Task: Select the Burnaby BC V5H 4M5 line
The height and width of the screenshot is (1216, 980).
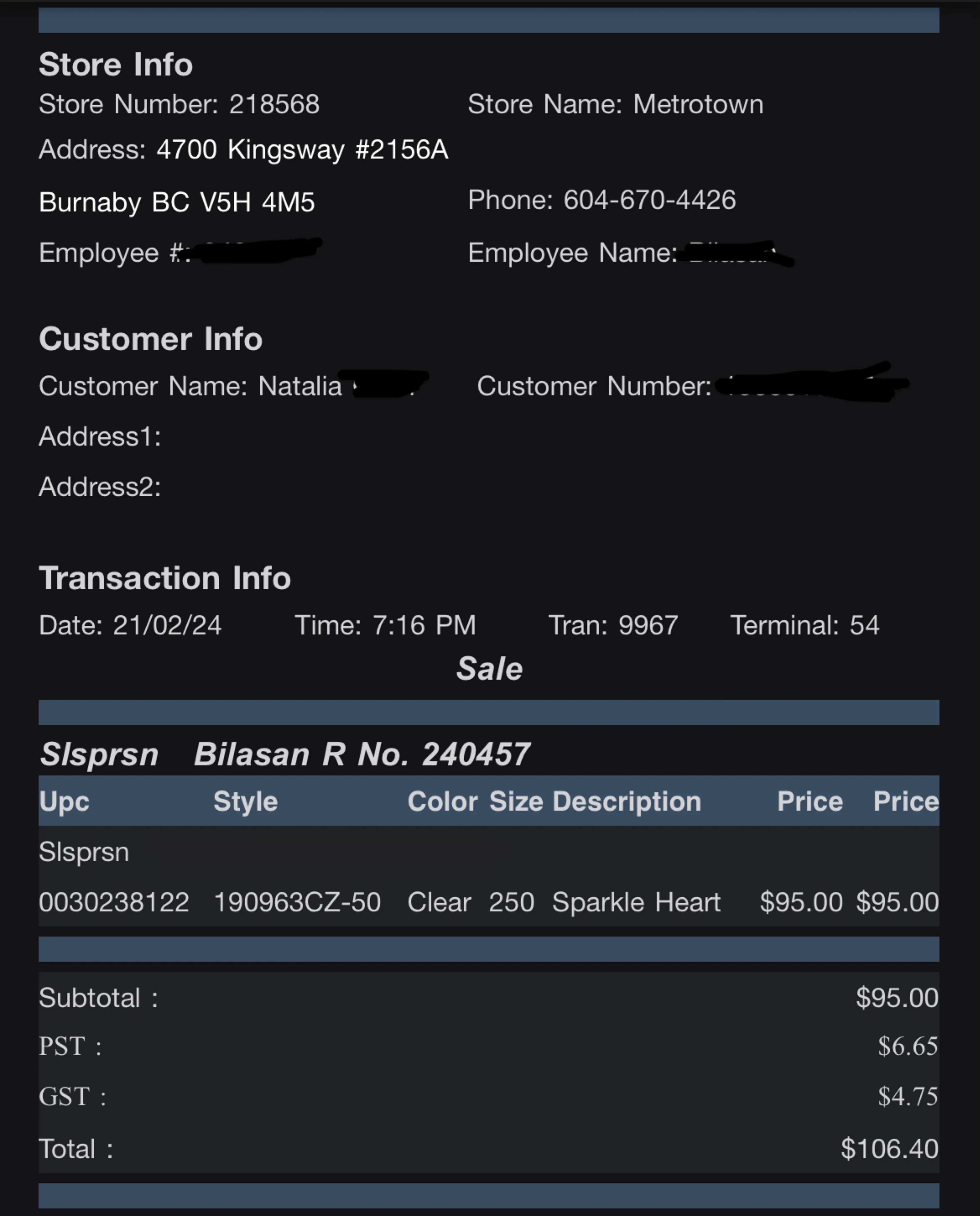Action: point(177,202)
